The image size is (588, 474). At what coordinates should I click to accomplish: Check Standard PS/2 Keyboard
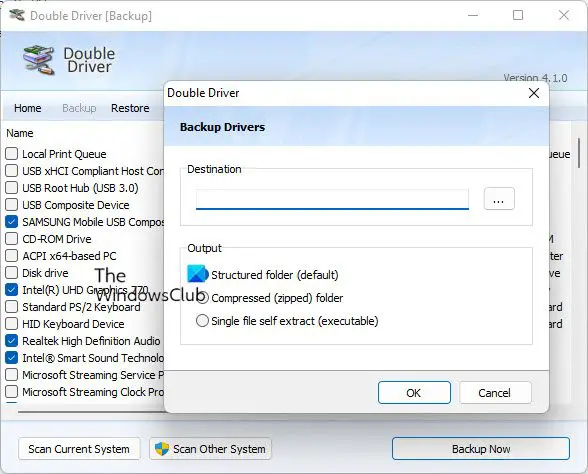pos(12,307)
